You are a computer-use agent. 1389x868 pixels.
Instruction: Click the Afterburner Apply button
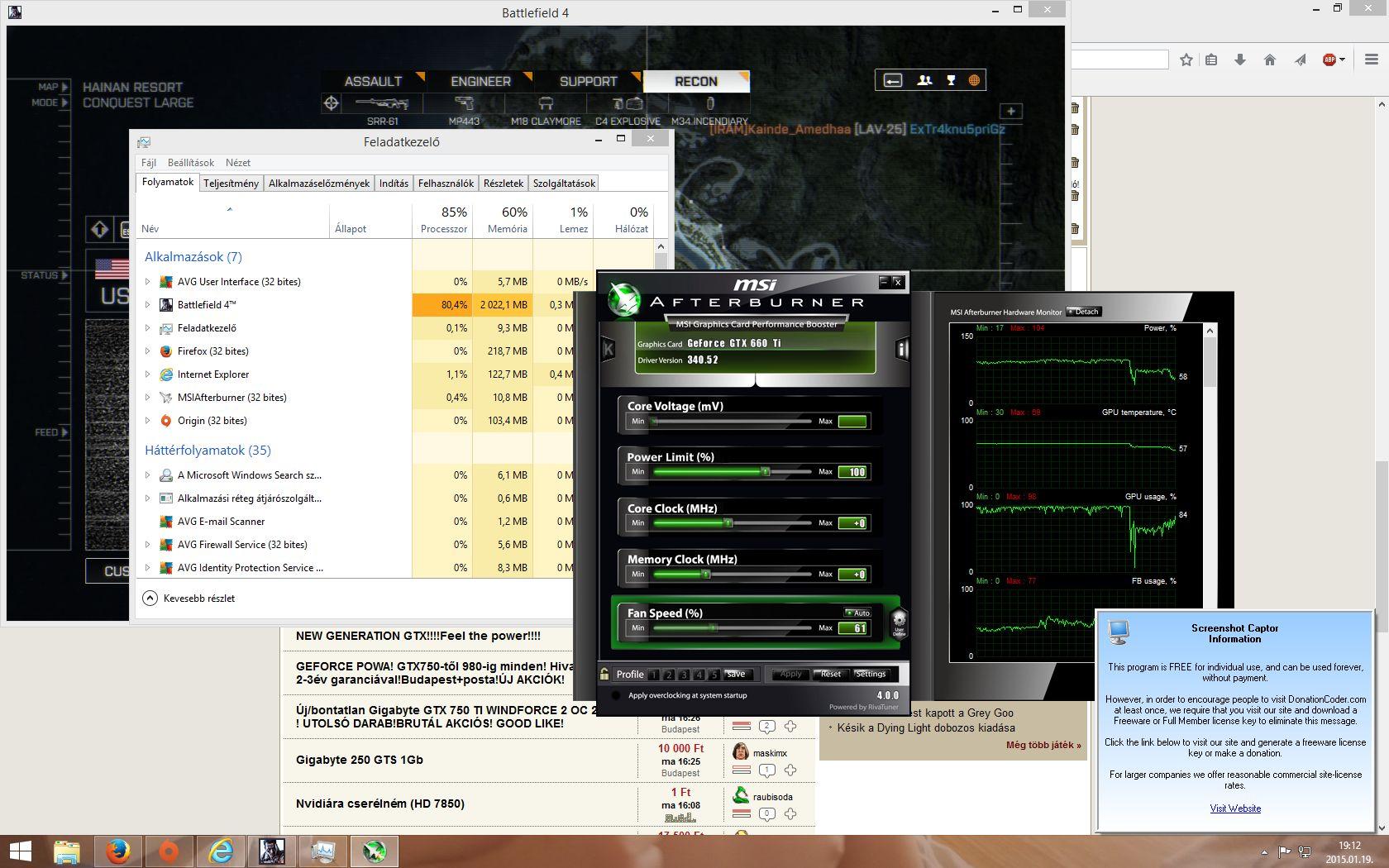[791, 675]
